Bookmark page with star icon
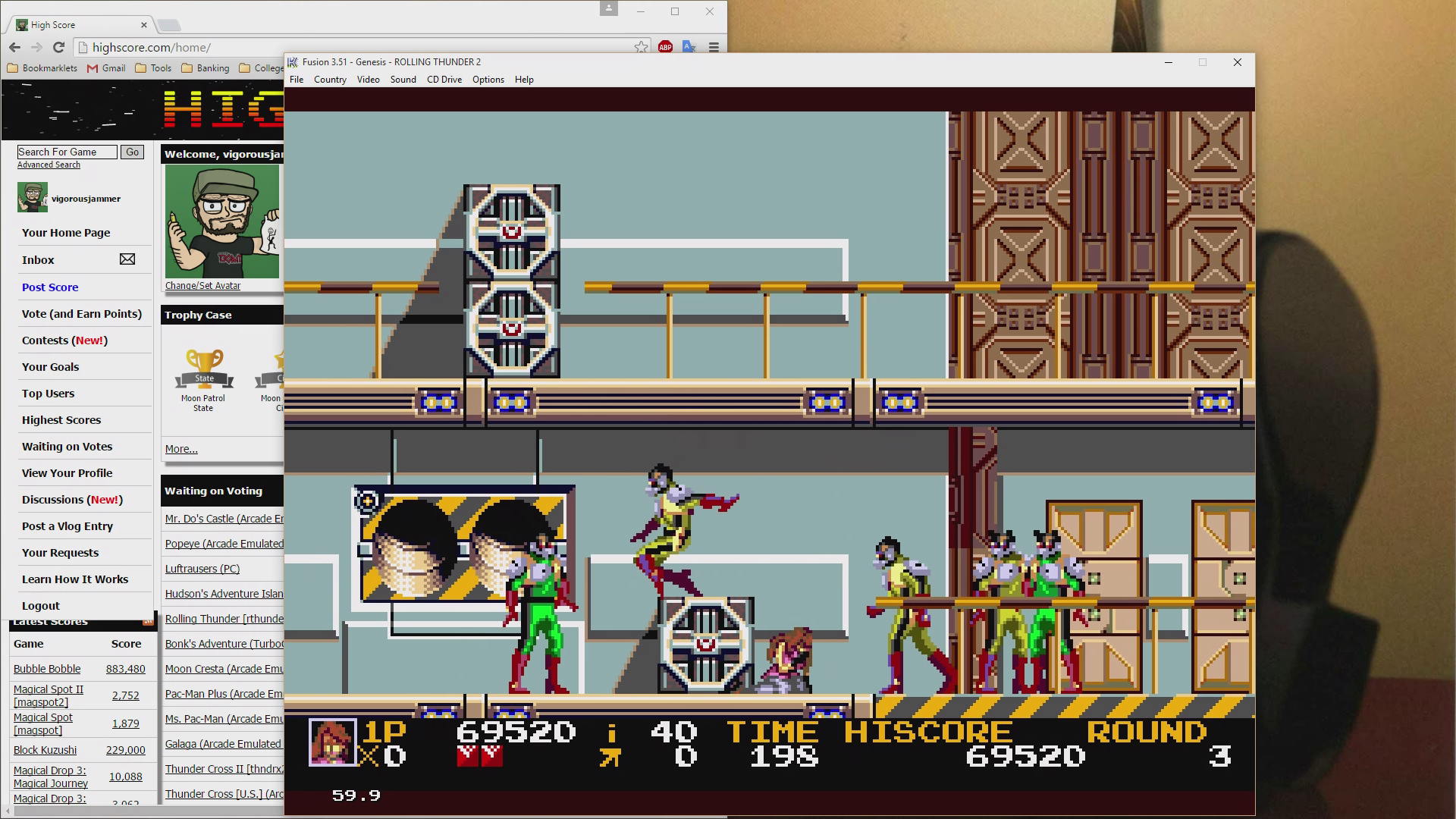 (x=641, y=47)
